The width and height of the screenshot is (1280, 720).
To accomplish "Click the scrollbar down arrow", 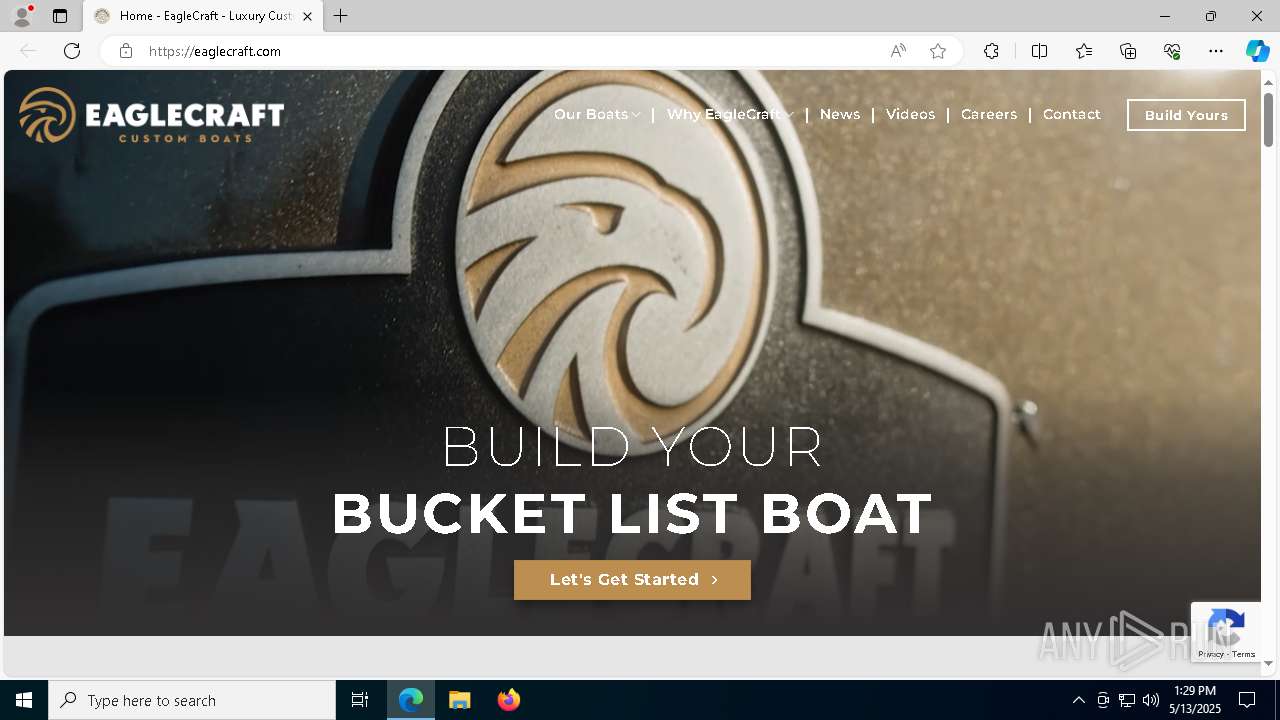I will [1268, 662].
